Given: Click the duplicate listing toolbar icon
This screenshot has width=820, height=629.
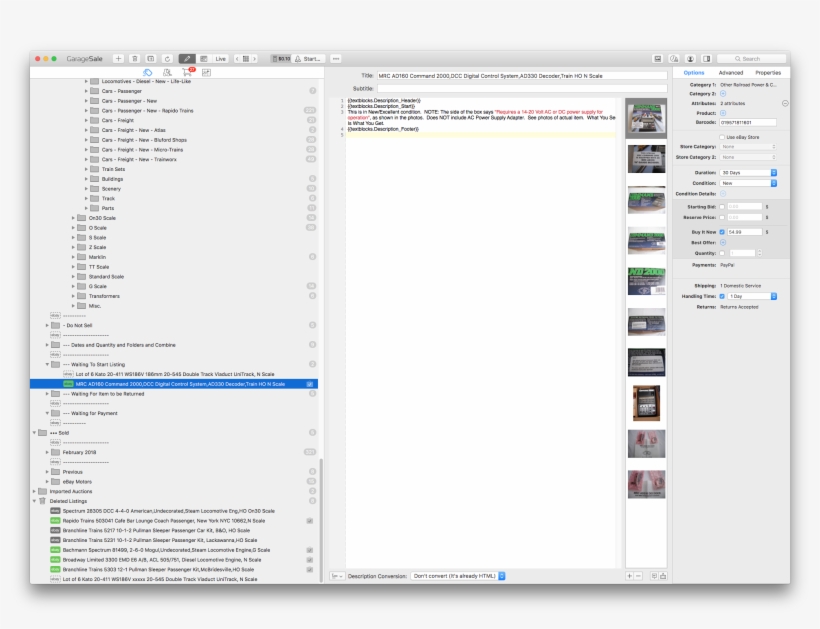Looking at the screenshot, I should 150,58.
